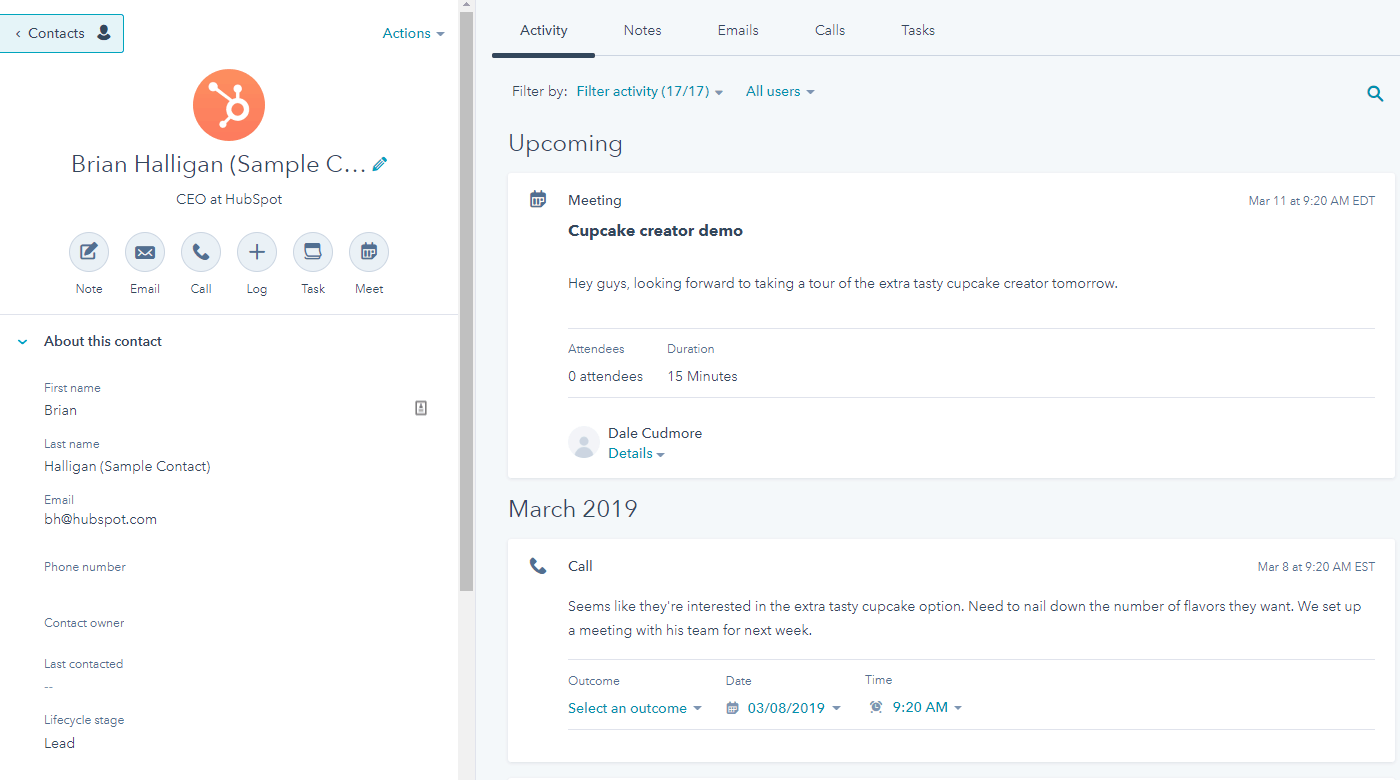Viewport: 1400px width, 780px height.
Task: Open the All users dropdown
Action: (780, 91)
